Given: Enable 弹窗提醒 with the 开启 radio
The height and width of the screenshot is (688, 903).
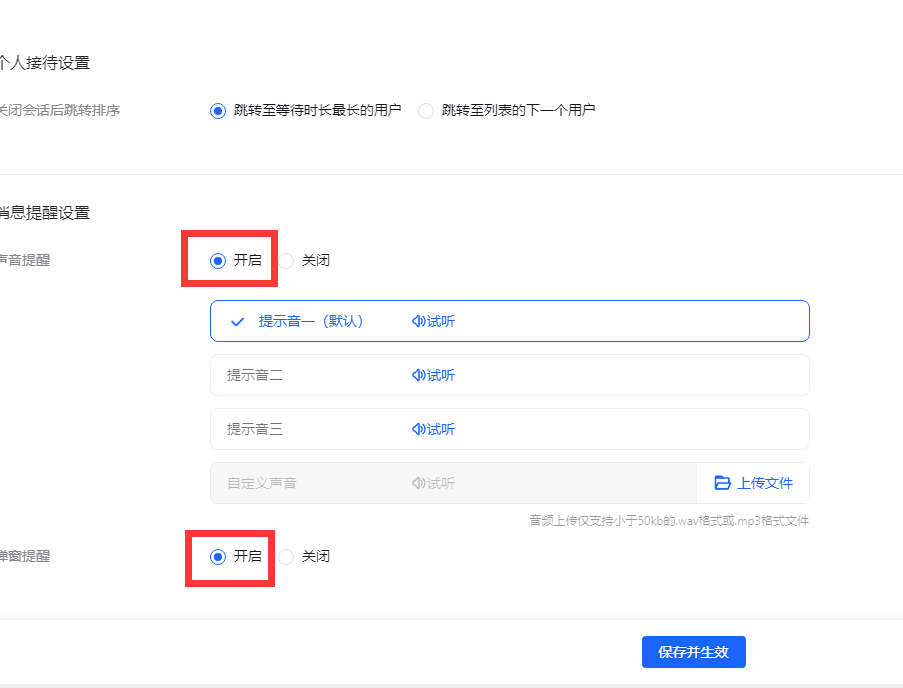Looking at the screenshot, I should tap(218, 557).
